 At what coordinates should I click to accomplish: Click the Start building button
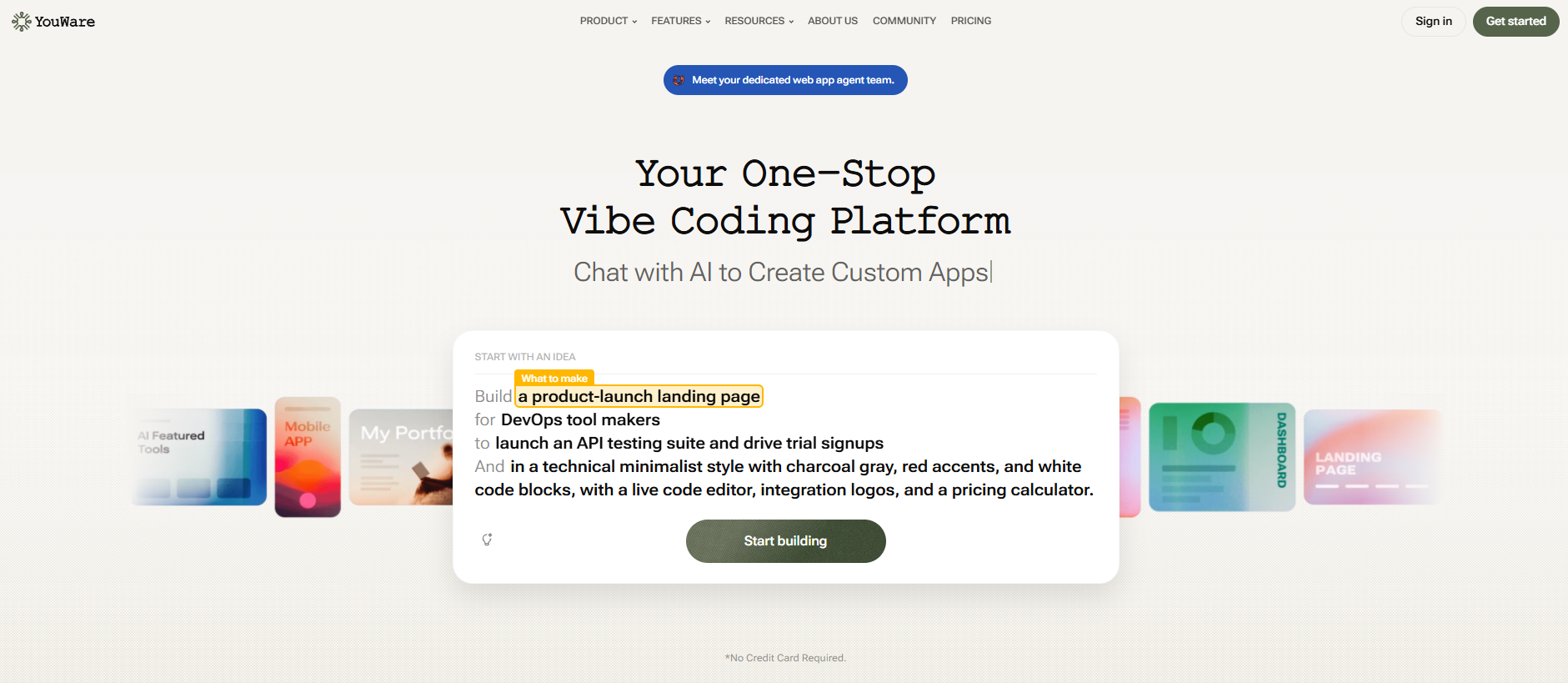click(786, 541)
